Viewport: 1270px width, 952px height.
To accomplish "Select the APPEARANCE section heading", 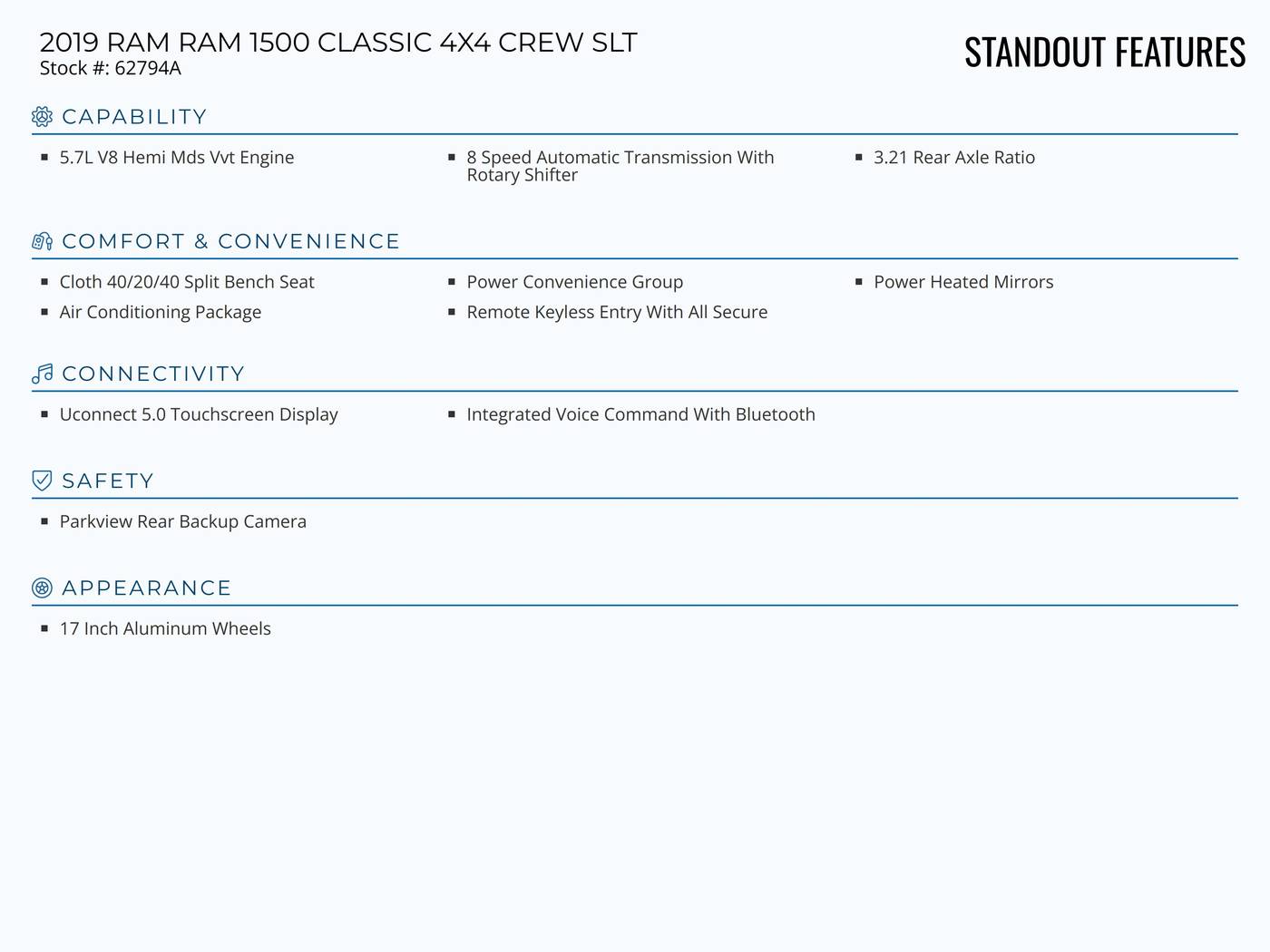I will click(147, 588).
